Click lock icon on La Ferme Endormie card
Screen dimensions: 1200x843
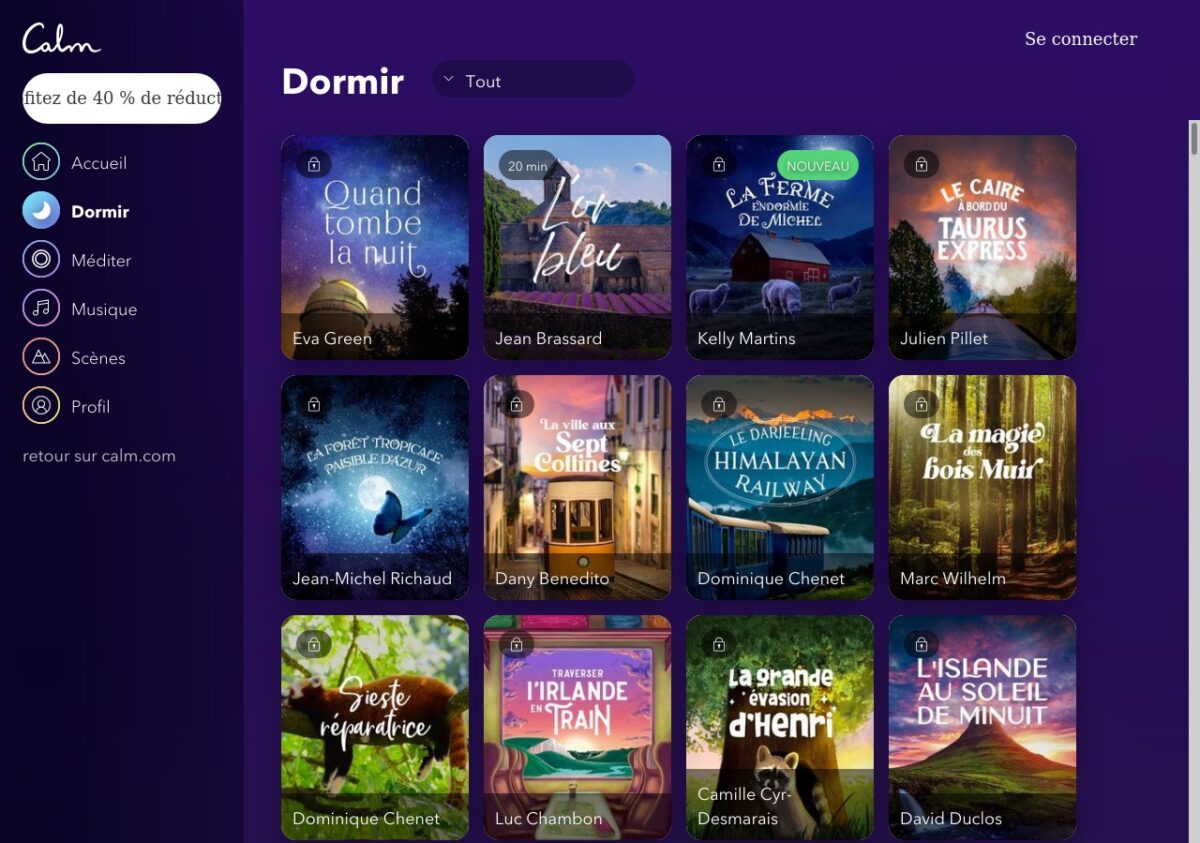pyautogui.click(x=718, y=164)
